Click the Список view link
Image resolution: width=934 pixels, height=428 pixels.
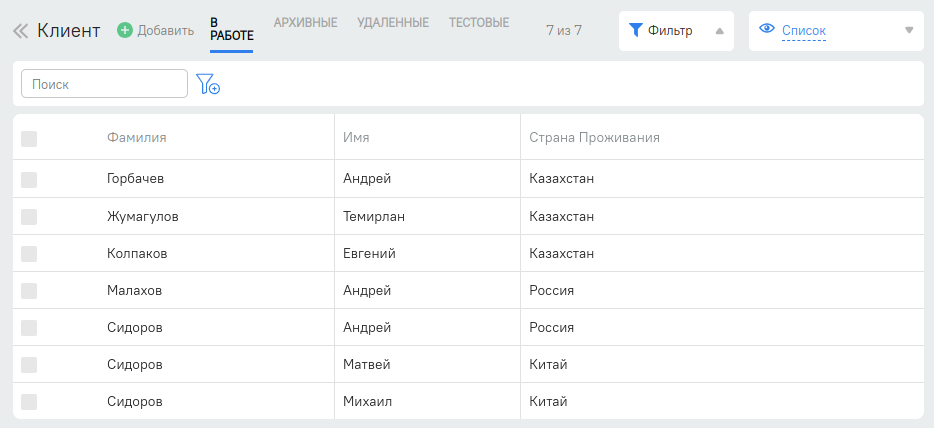coord(803,31)
